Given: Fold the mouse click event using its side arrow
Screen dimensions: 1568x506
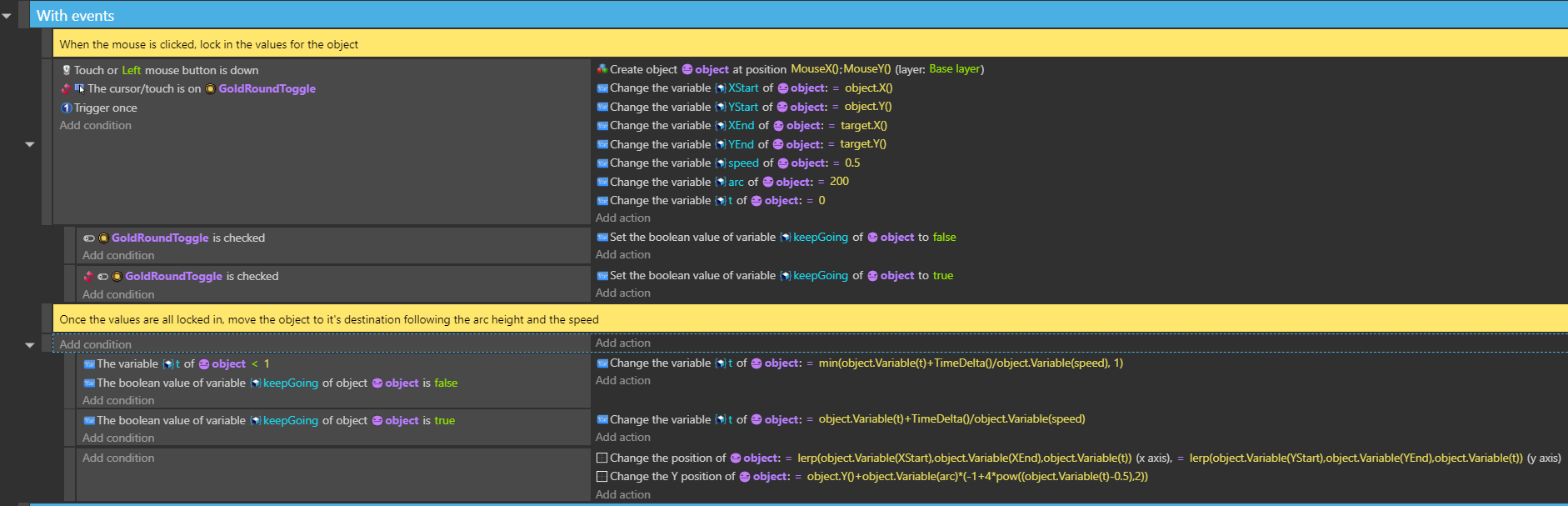Looking at the screenshot, I should pos(30,144).
